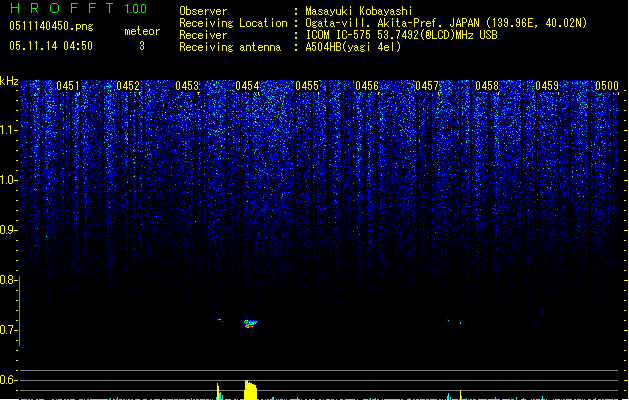Click the Observer name Masayuki Kobayashi

[359, 11]
